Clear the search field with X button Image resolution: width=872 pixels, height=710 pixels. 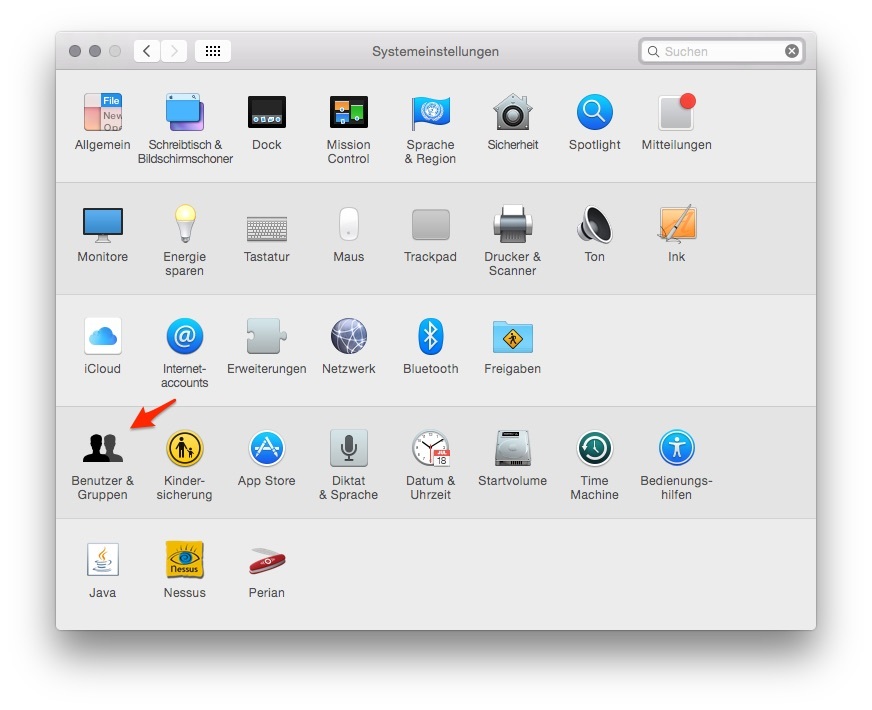click(x=792, y=51)
